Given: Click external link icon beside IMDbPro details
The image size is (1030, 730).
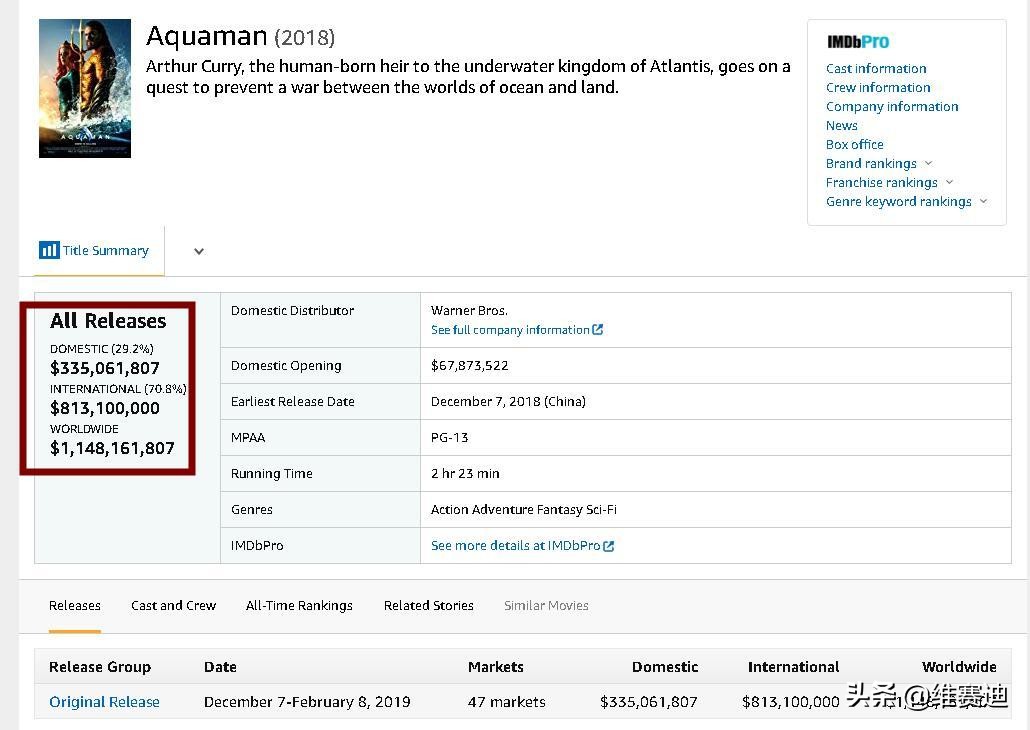Looking at the screenshot, I should click(609, 546).
